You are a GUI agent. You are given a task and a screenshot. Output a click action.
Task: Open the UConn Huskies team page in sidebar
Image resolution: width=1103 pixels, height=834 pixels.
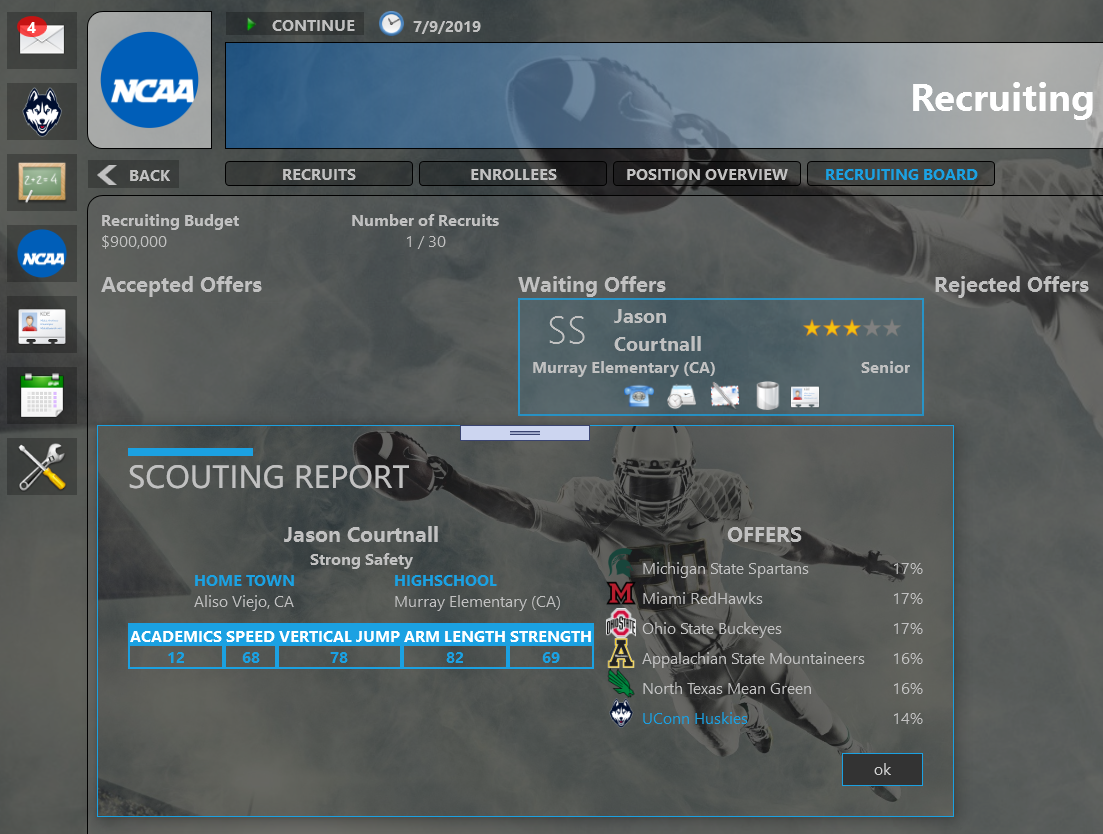[x=42, y=111]
